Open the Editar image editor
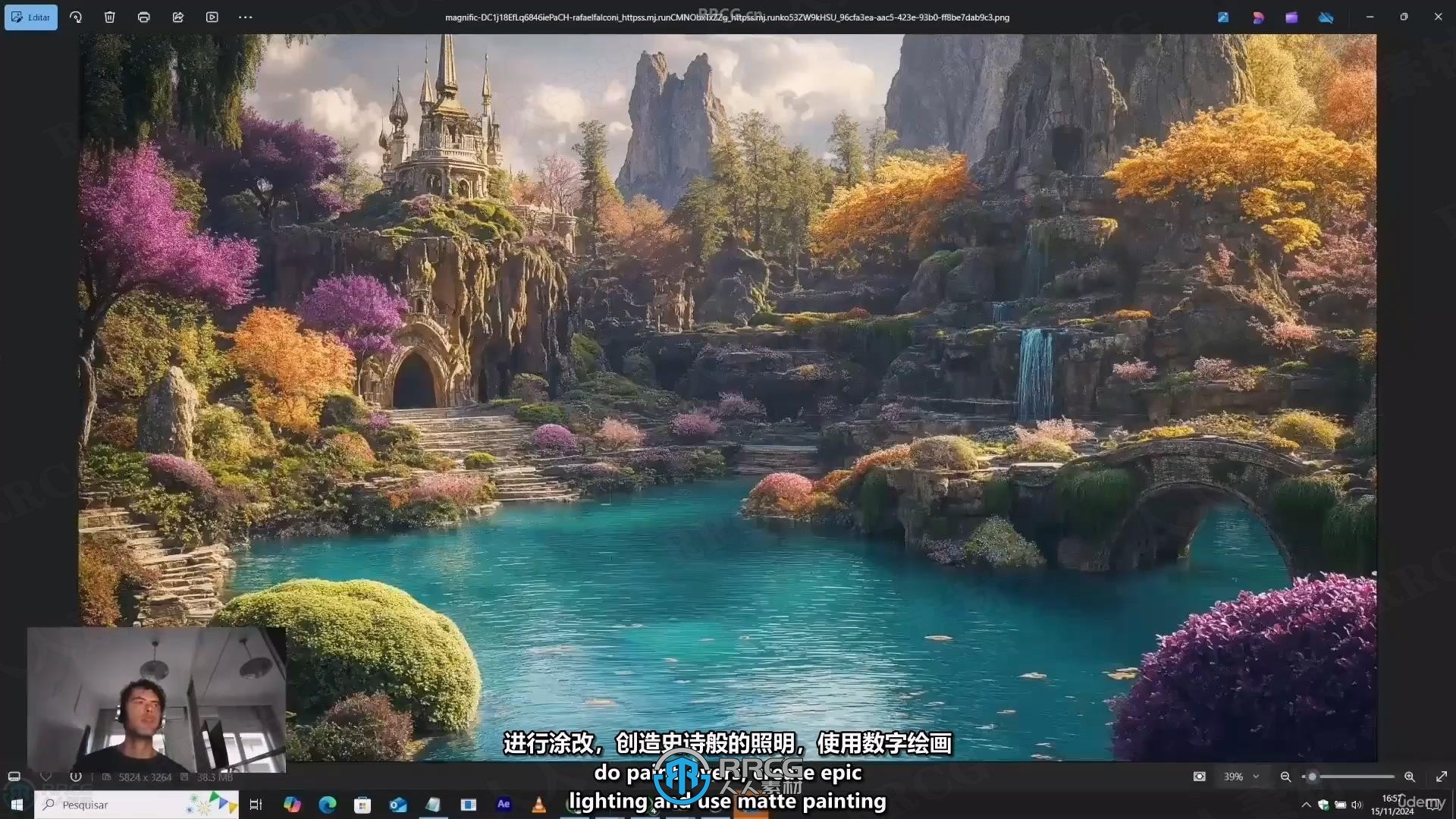This screenshot has width=1456, height=819. (x=30, y=17)
